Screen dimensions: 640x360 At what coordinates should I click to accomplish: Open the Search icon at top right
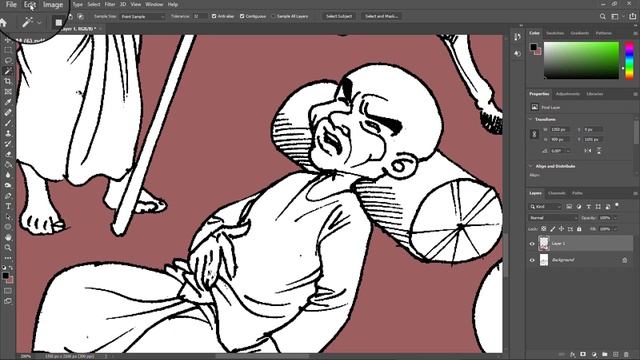coord(603,16)
